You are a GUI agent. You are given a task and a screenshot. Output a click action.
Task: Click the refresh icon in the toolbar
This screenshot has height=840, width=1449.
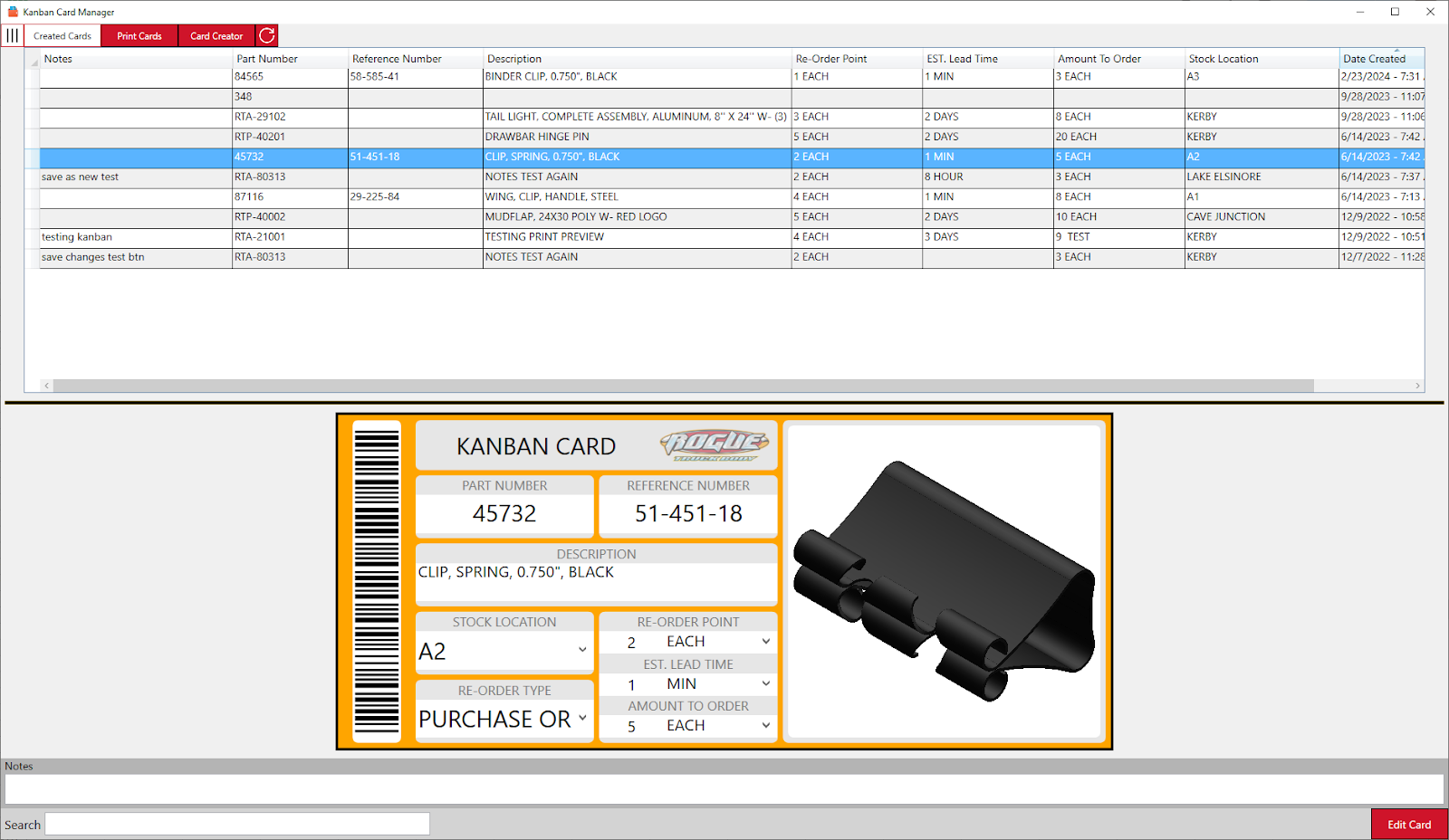(x=267, y=36)
